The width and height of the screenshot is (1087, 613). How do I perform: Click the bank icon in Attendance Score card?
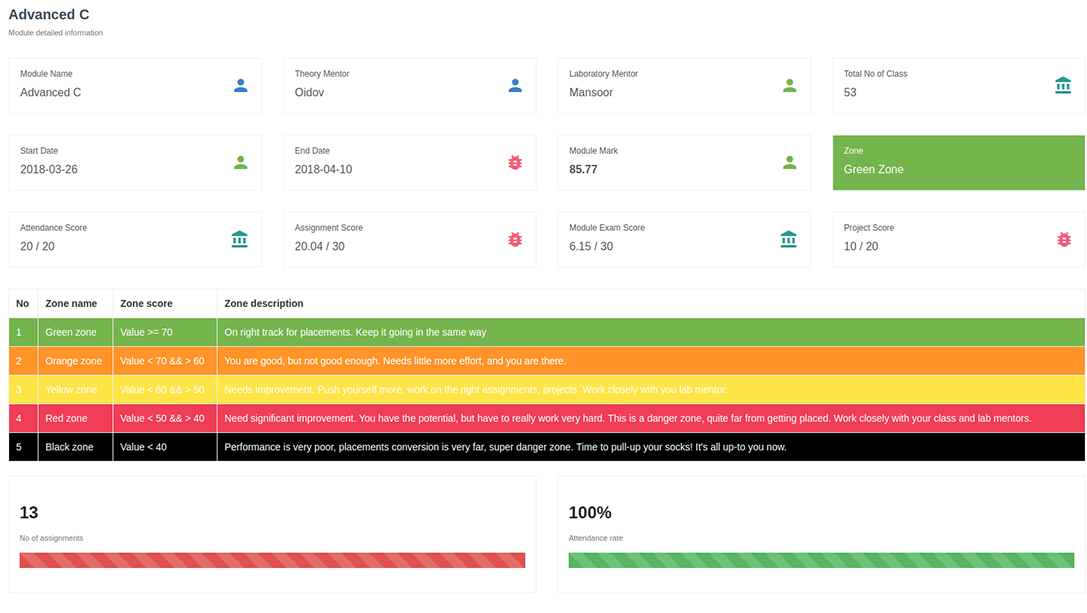[x=239, y=239]
